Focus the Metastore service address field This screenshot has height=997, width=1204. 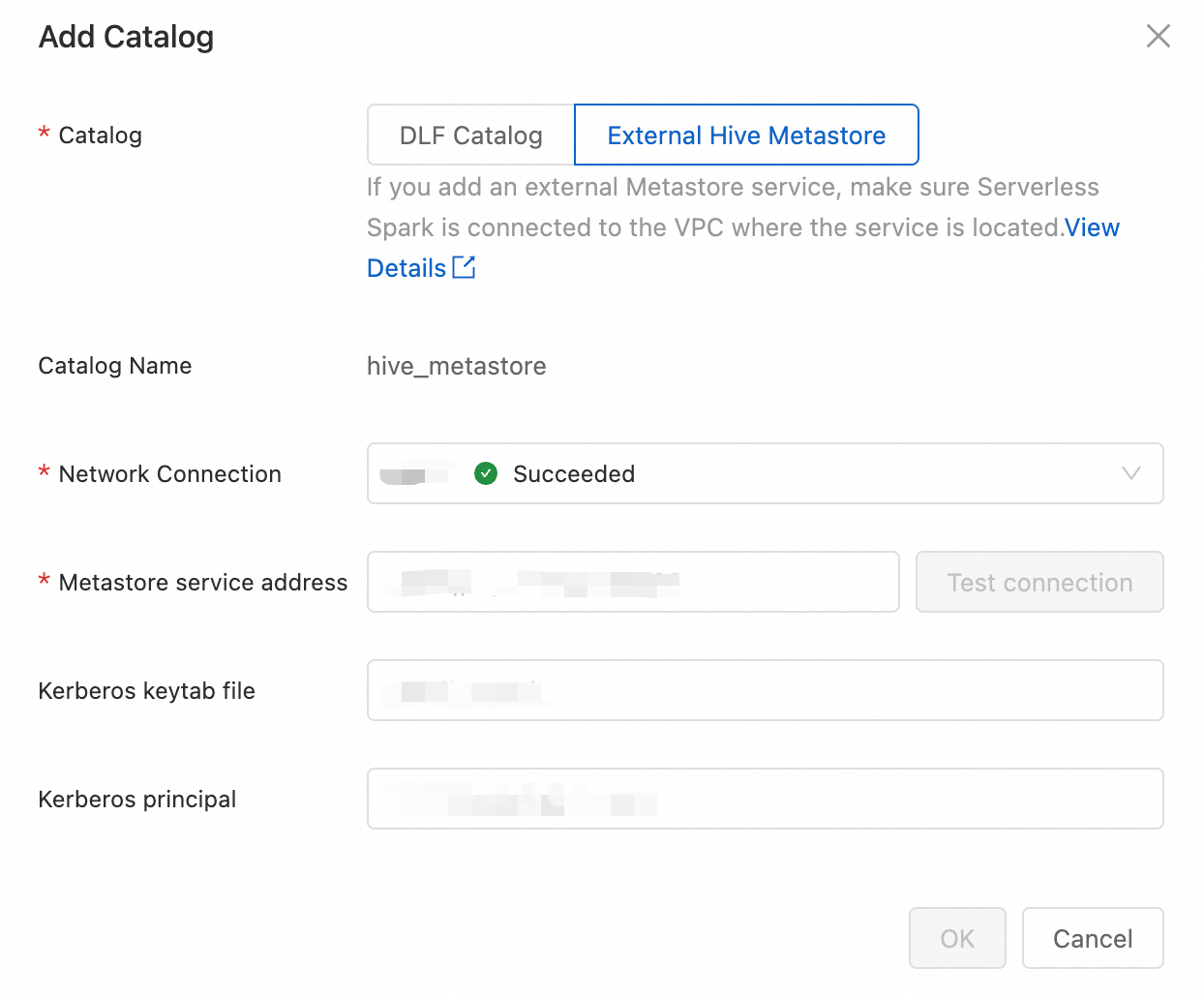[x=633, y=582]
